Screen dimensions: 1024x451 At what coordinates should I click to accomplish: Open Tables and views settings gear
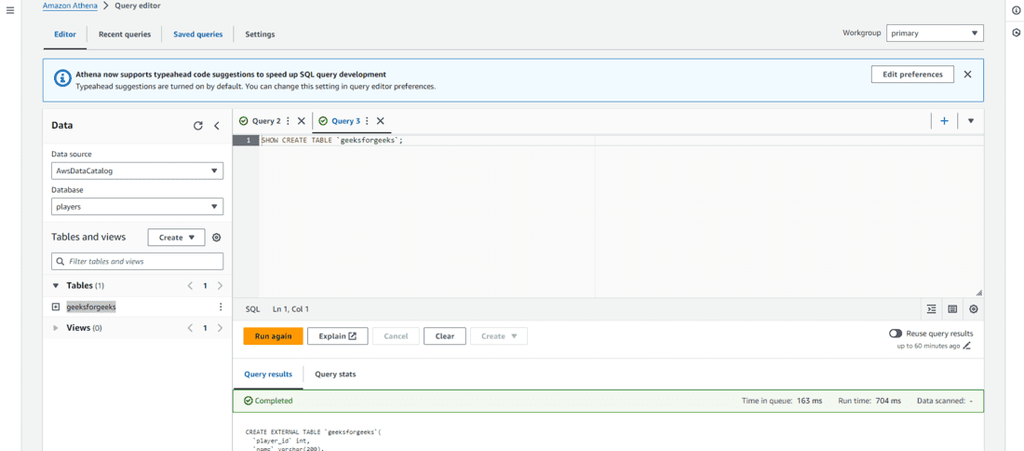217,238
